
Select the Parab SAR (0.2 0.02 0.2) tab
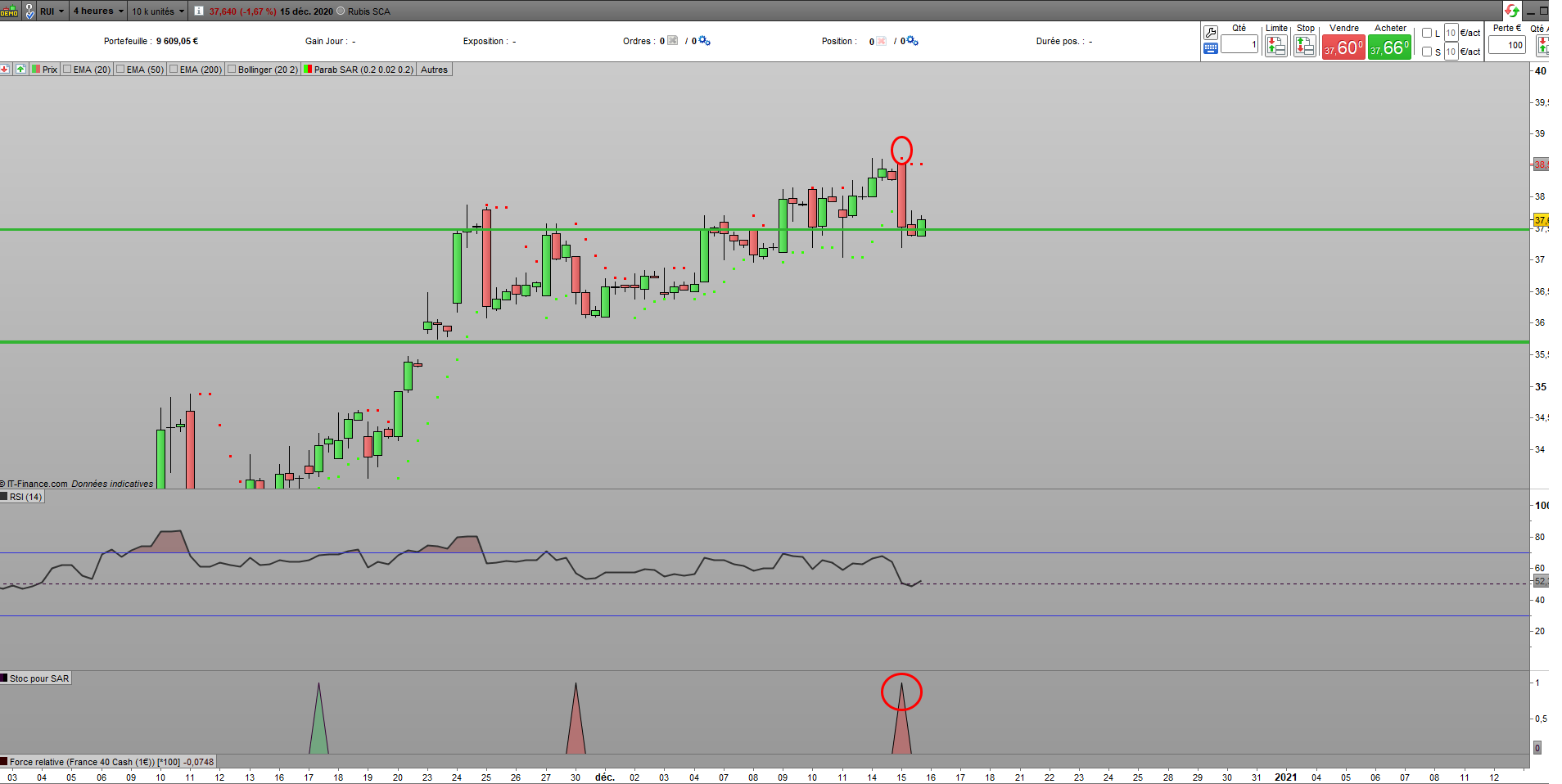pos(359,70)
